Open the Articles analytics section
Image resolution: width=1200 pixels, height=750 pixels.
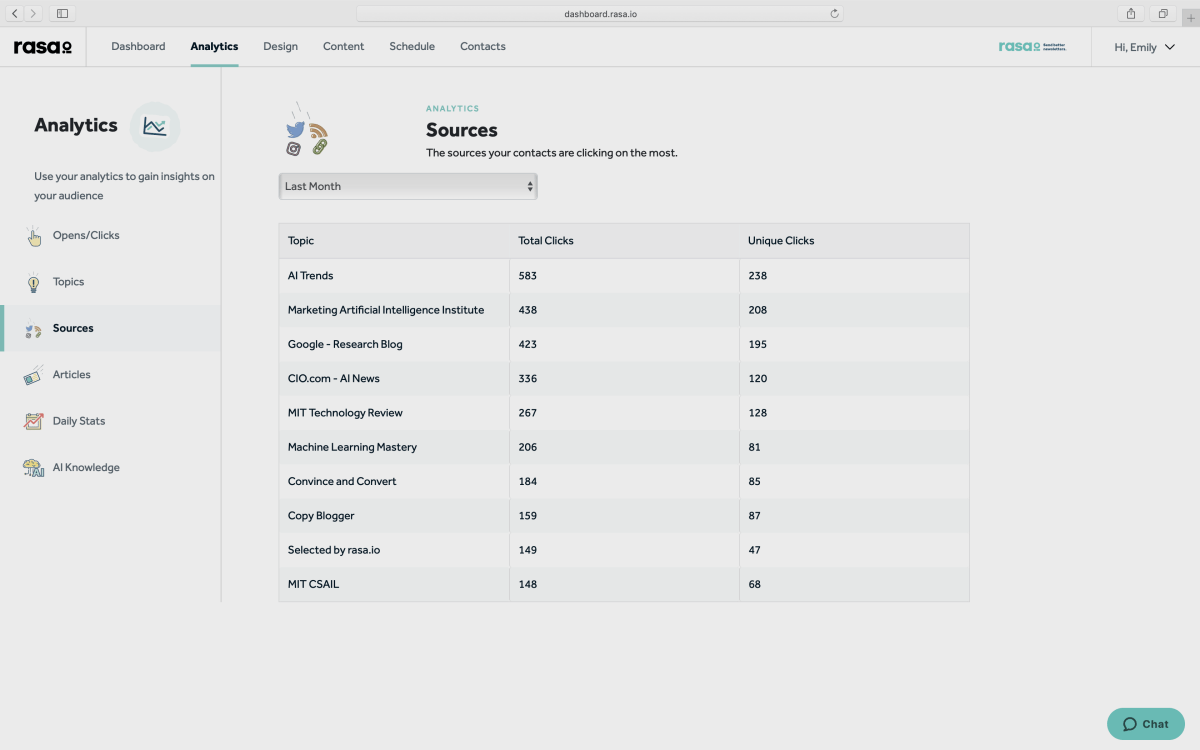72,374
